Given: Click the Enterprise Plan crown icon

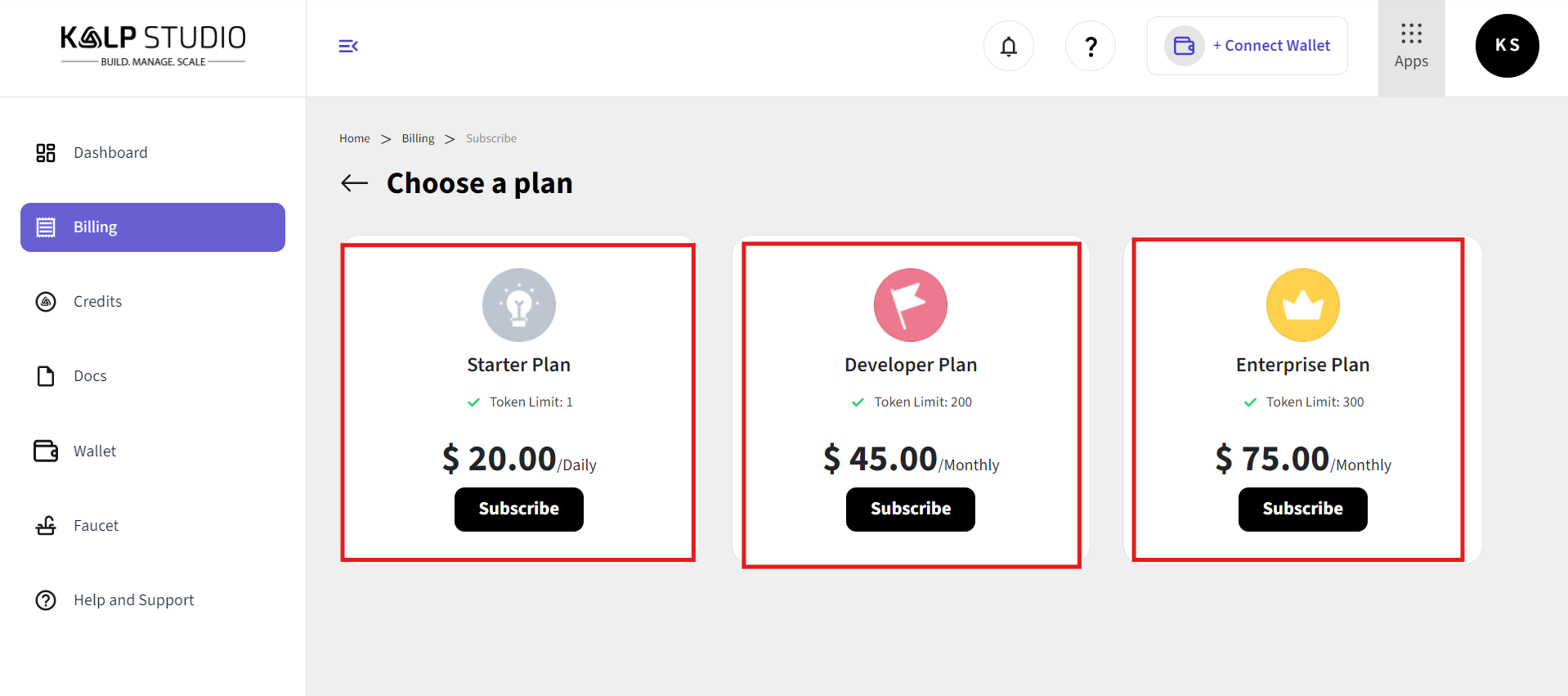Looking at the screenshot, I should (1302, 305).
